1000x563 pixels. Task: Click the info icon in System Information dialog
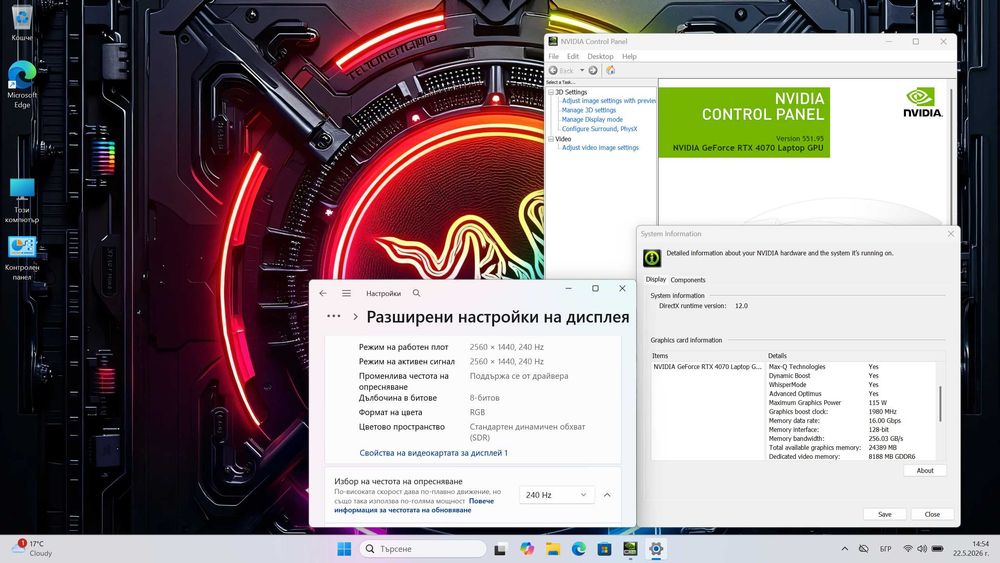point(652,258)
